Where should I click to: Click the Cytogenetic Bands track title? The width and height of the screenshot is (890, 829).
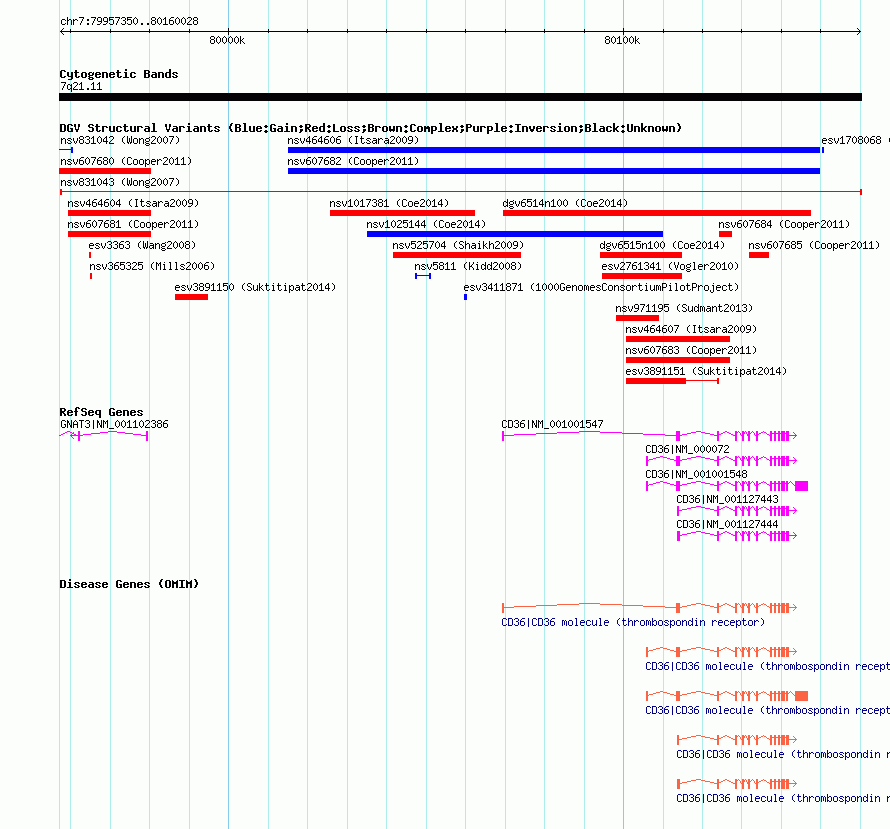tap(119, 74)
